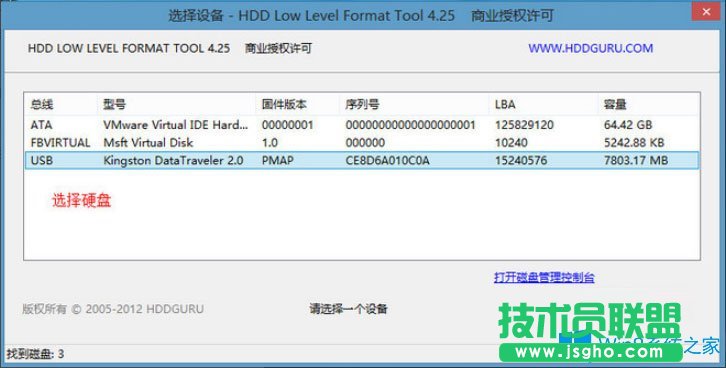Click the firmware value 00000001
Viewport: 726px width, 368px height.
(x=288, y=125)
